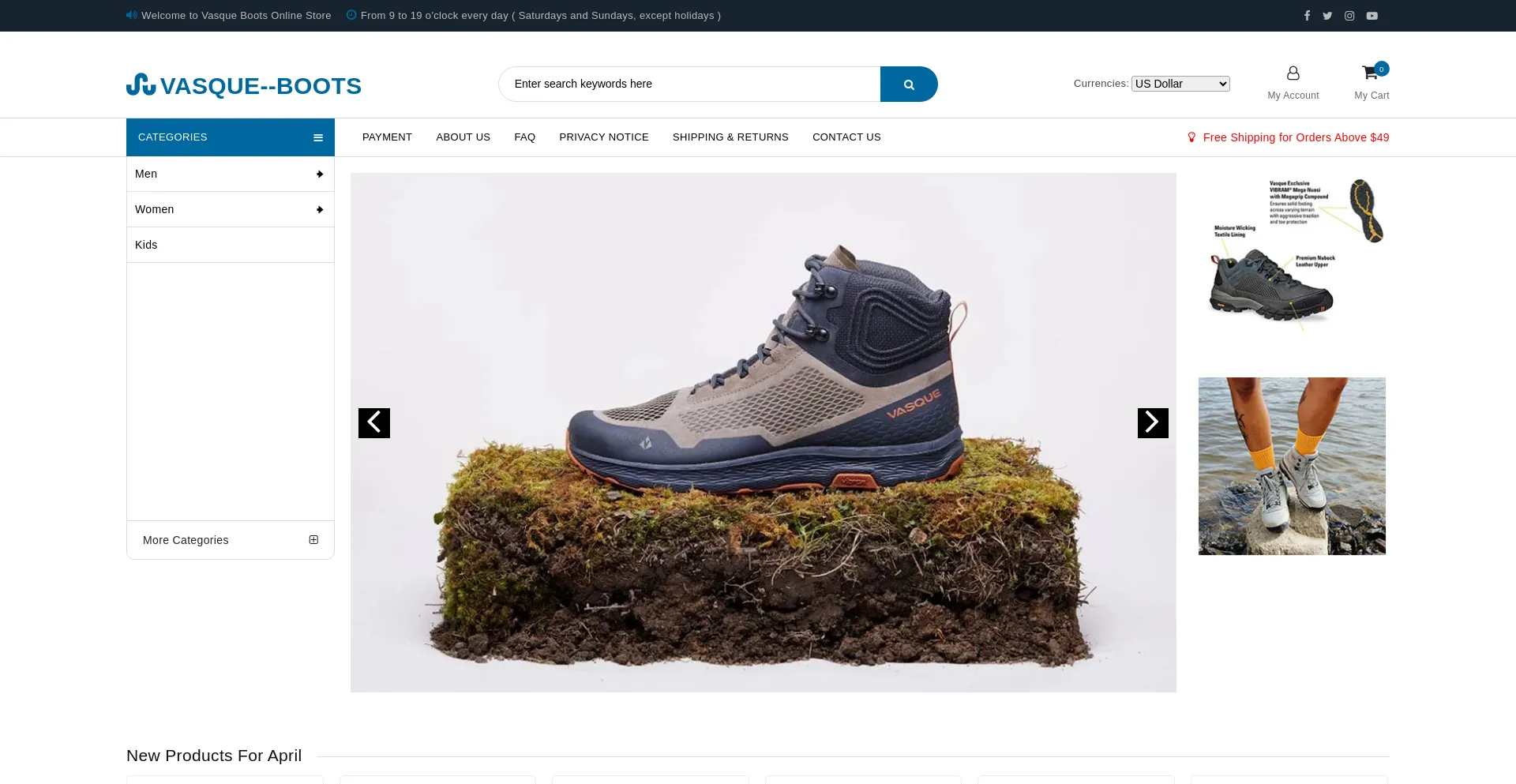Open the FAQ link
The height and width of the screenshot is (784, 1516).
pyautogui.click(x=524, y=137)
